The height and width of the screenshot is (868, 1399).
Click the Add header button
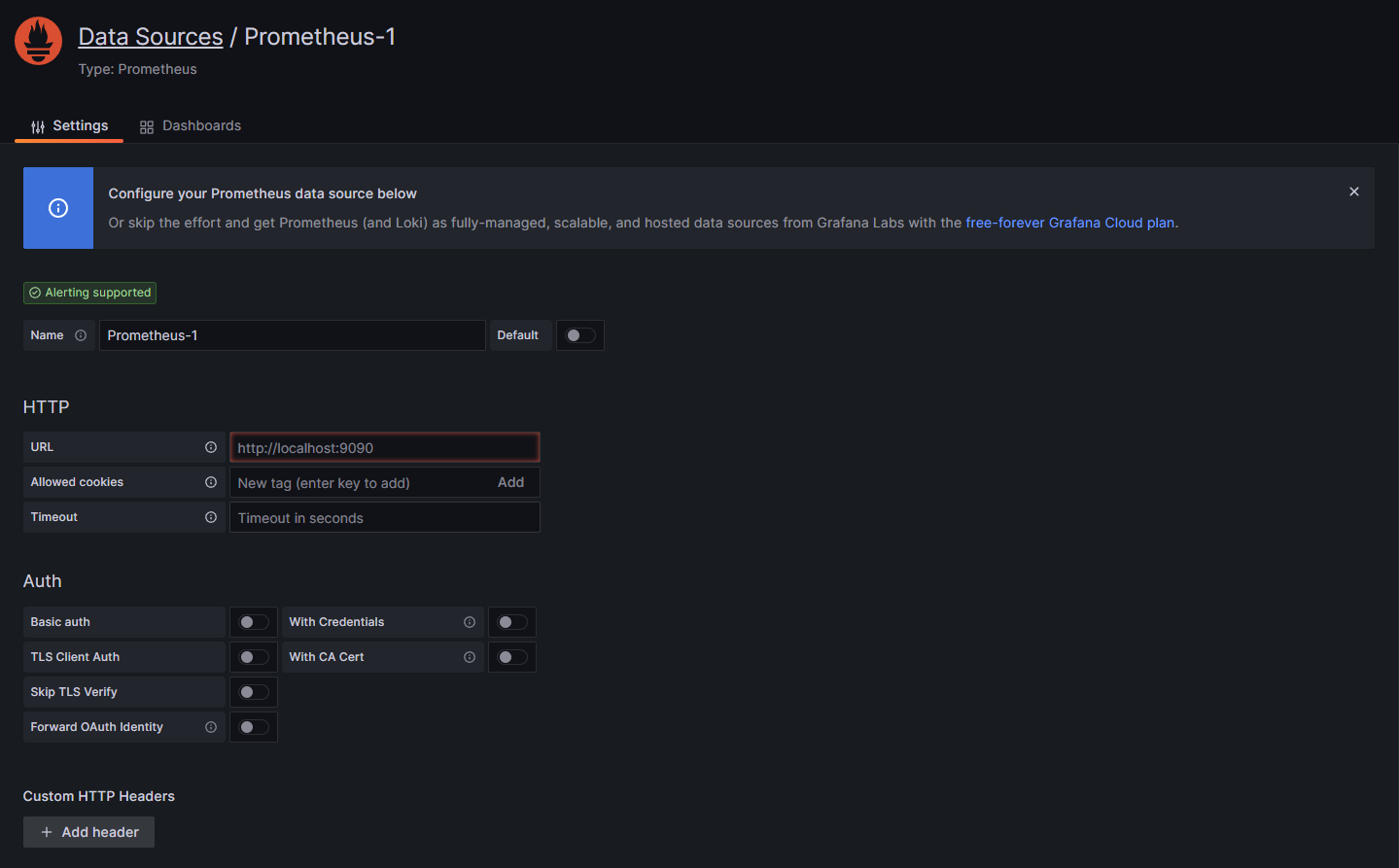pos(88,832)
